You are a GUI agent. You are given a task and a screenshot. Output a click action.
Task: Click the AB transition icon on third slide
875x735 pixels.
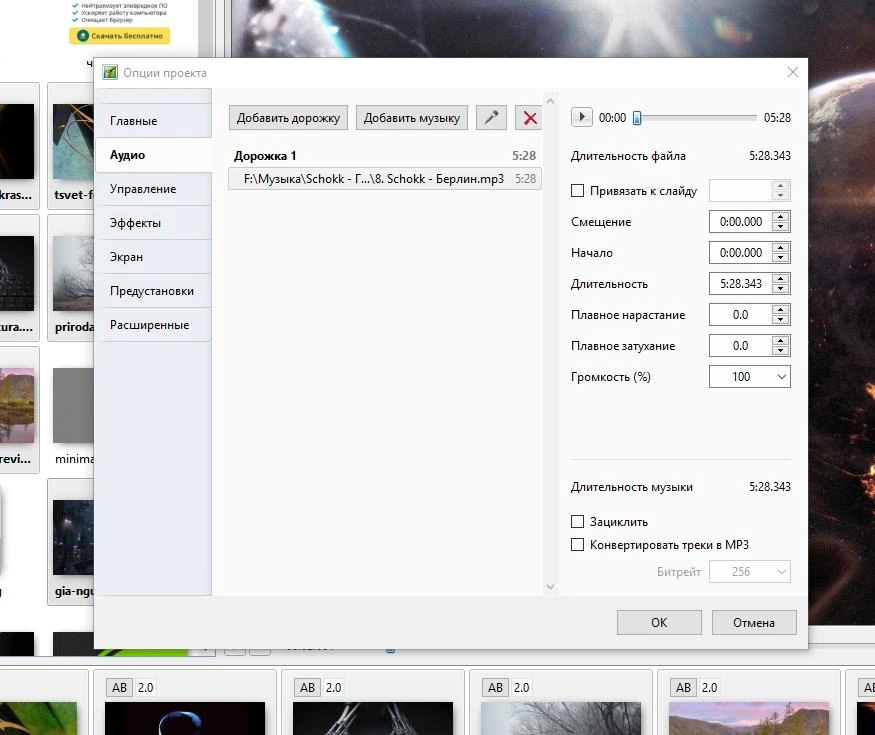(x=496, y=688)
